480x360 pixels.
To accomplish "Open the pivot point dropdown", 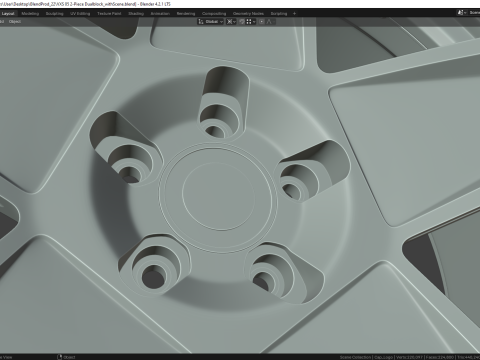I will [231, 22].
